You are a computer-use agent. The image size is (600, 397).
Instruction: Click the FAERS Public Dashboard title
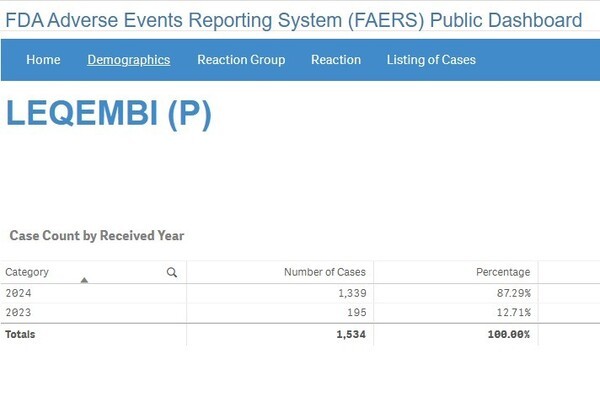coord(293,20)
